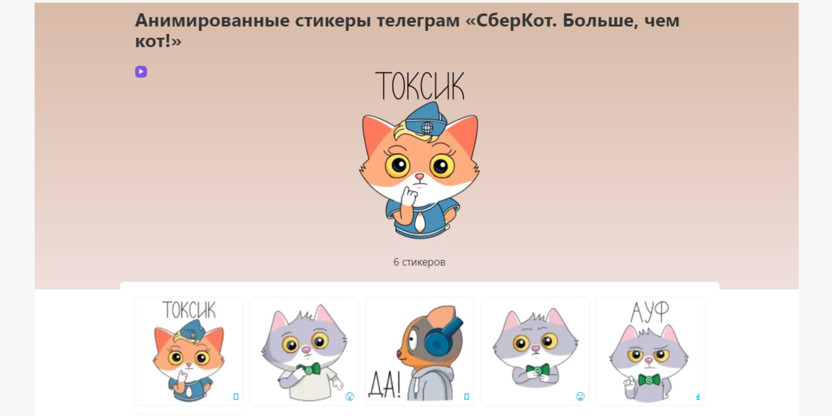Click the emoji badge on the white-shirt cat sticker

(x=350, y=396)
